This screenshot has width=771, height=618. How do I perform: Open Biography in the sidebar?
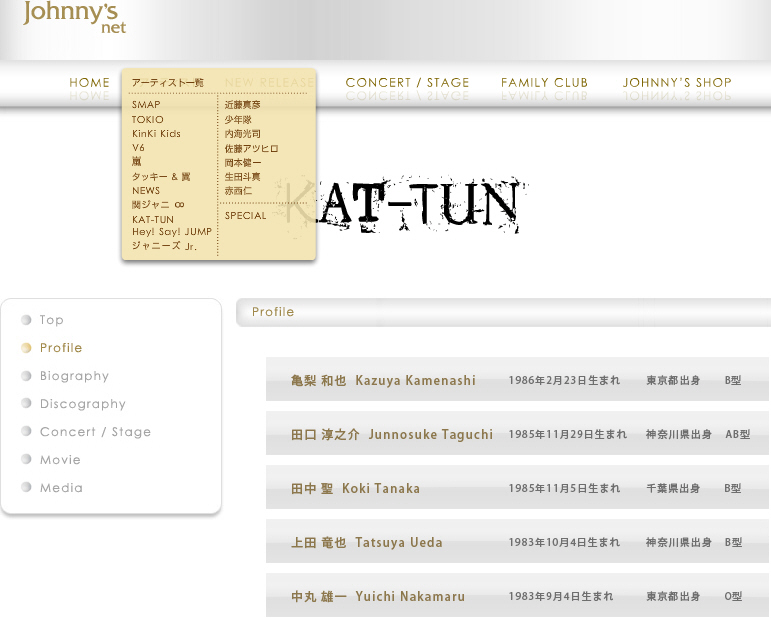(74, 376)
